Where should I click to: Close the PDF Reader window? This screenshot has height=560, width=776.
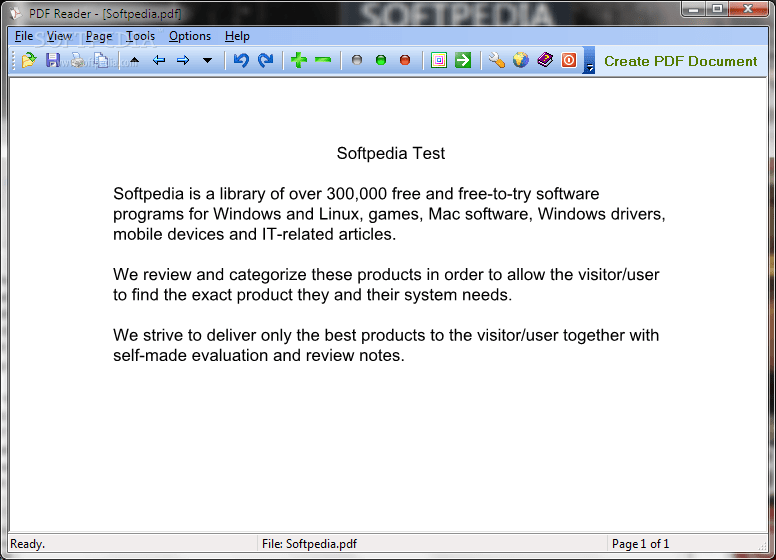(x=748, y=9)
